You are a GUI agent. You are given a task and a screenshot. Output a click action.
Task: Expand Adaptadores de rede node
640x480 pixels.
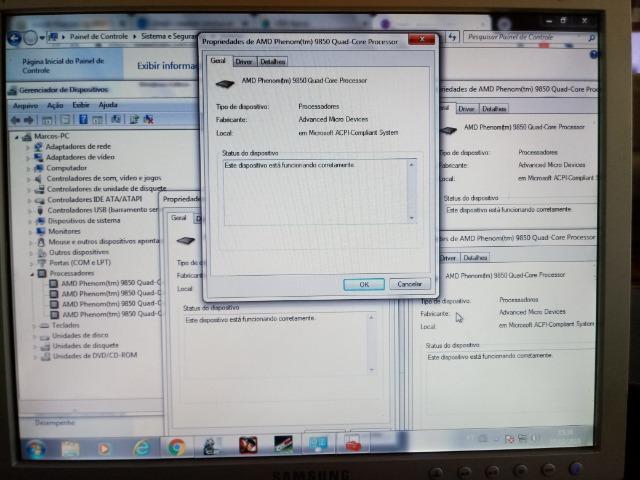pyautogui.click(x=28, y=147)
